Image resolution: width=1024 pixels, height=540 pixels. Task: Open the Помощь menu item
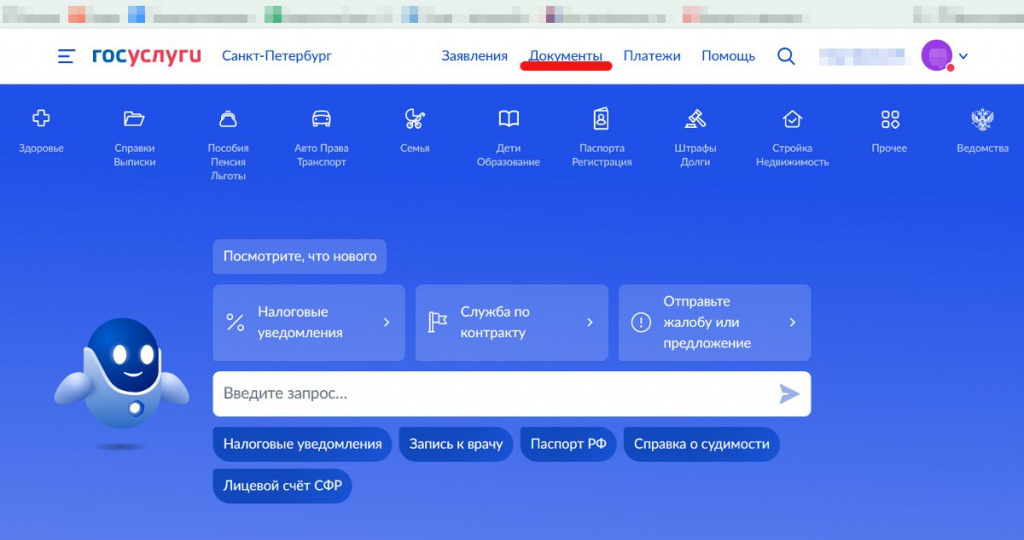coord(728,56)
